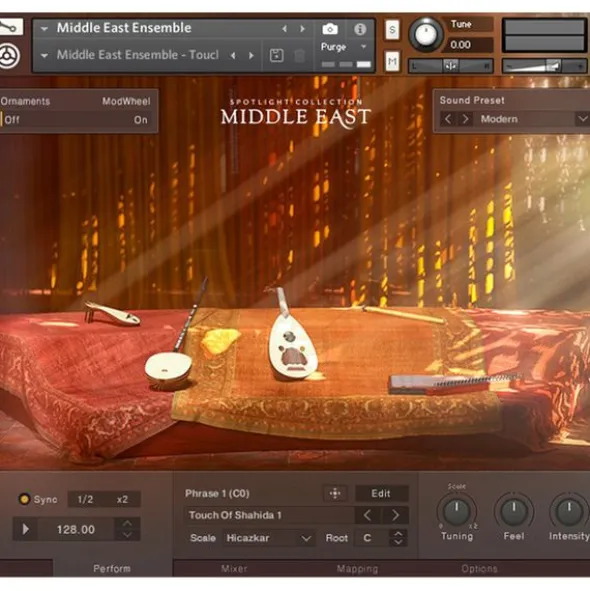Click the Tuning knob

tap(457, 512)
